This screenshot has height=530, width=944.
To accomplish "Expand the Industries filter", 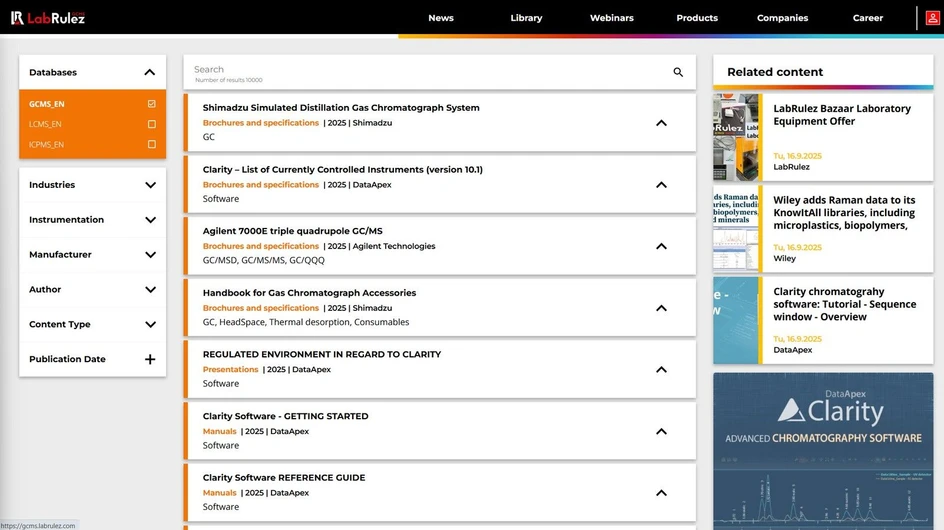I will coord(150,185).
